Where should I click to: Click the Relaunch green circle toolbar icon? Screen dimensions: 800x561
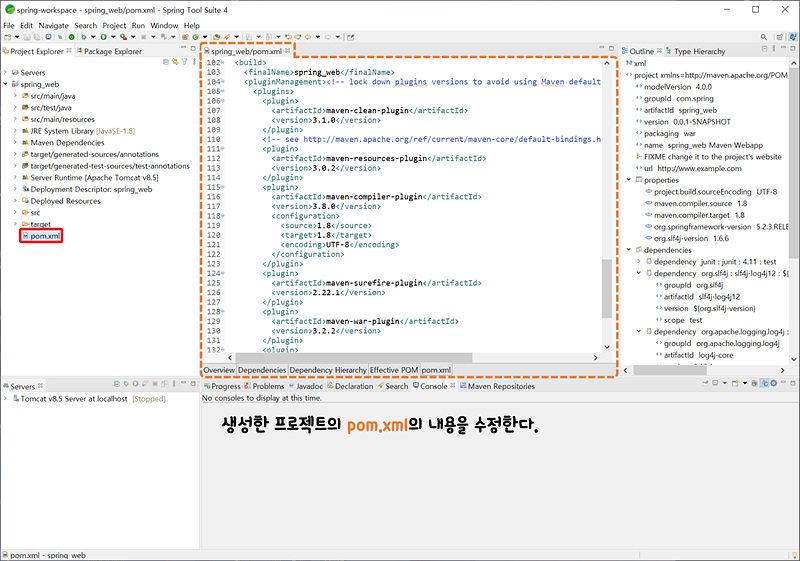point(71,37)
